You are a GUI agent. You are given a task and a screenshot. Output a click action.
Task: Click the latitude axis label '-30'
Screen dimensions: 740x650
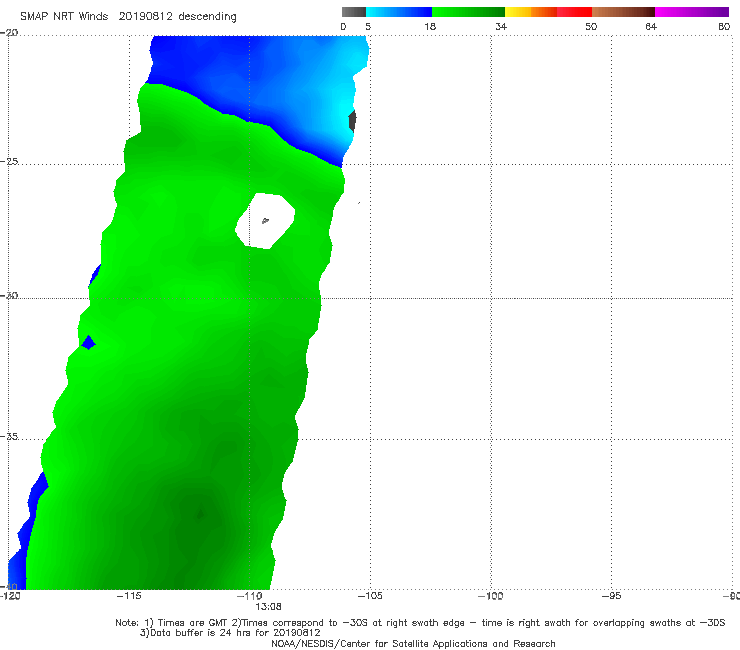(x=9, y=295)
